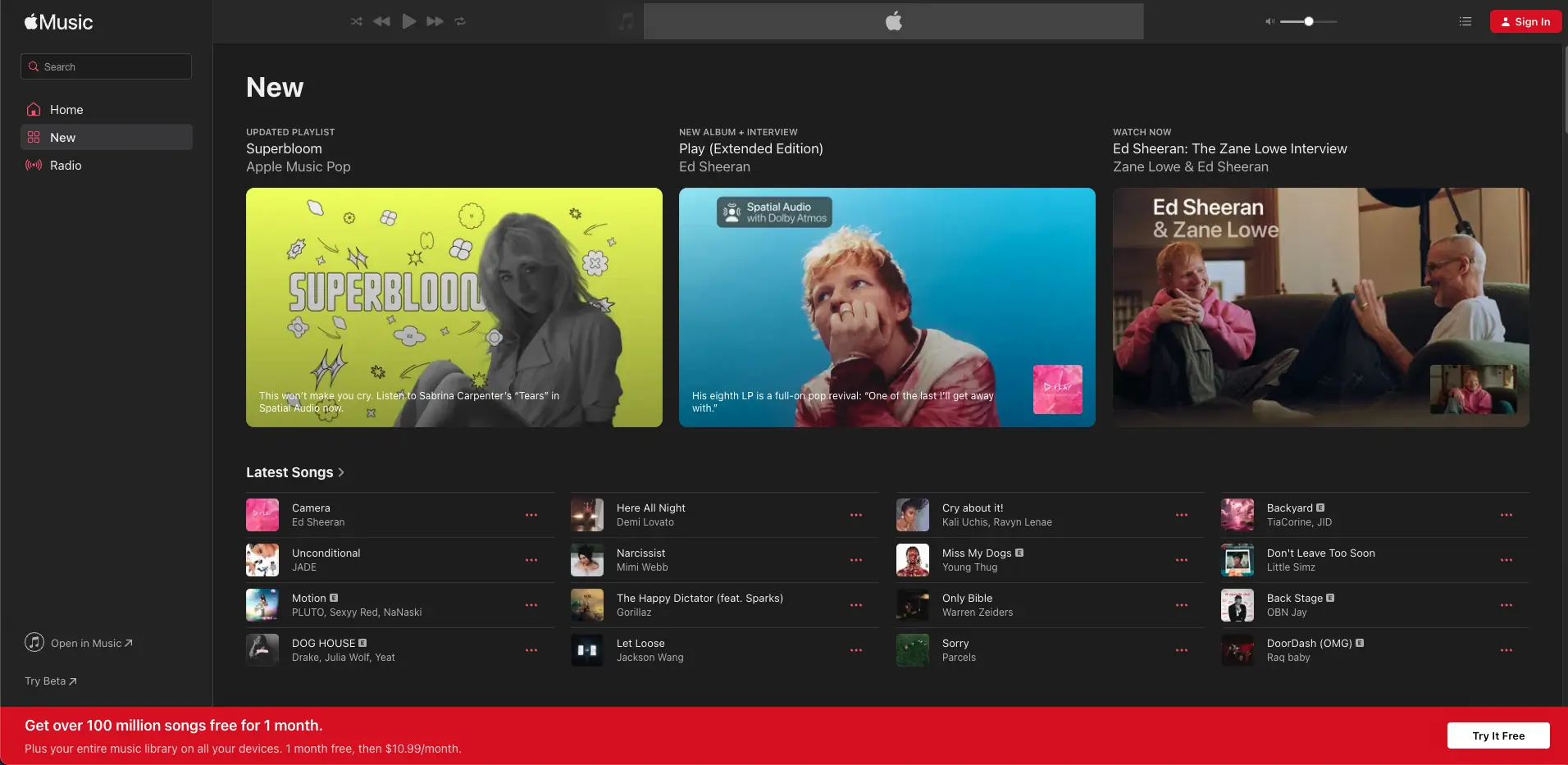The height and width of the screenshot is (765, 1568).
Task: Toggle shuffle in the playback controls
Action: click(x=356, y=21)
